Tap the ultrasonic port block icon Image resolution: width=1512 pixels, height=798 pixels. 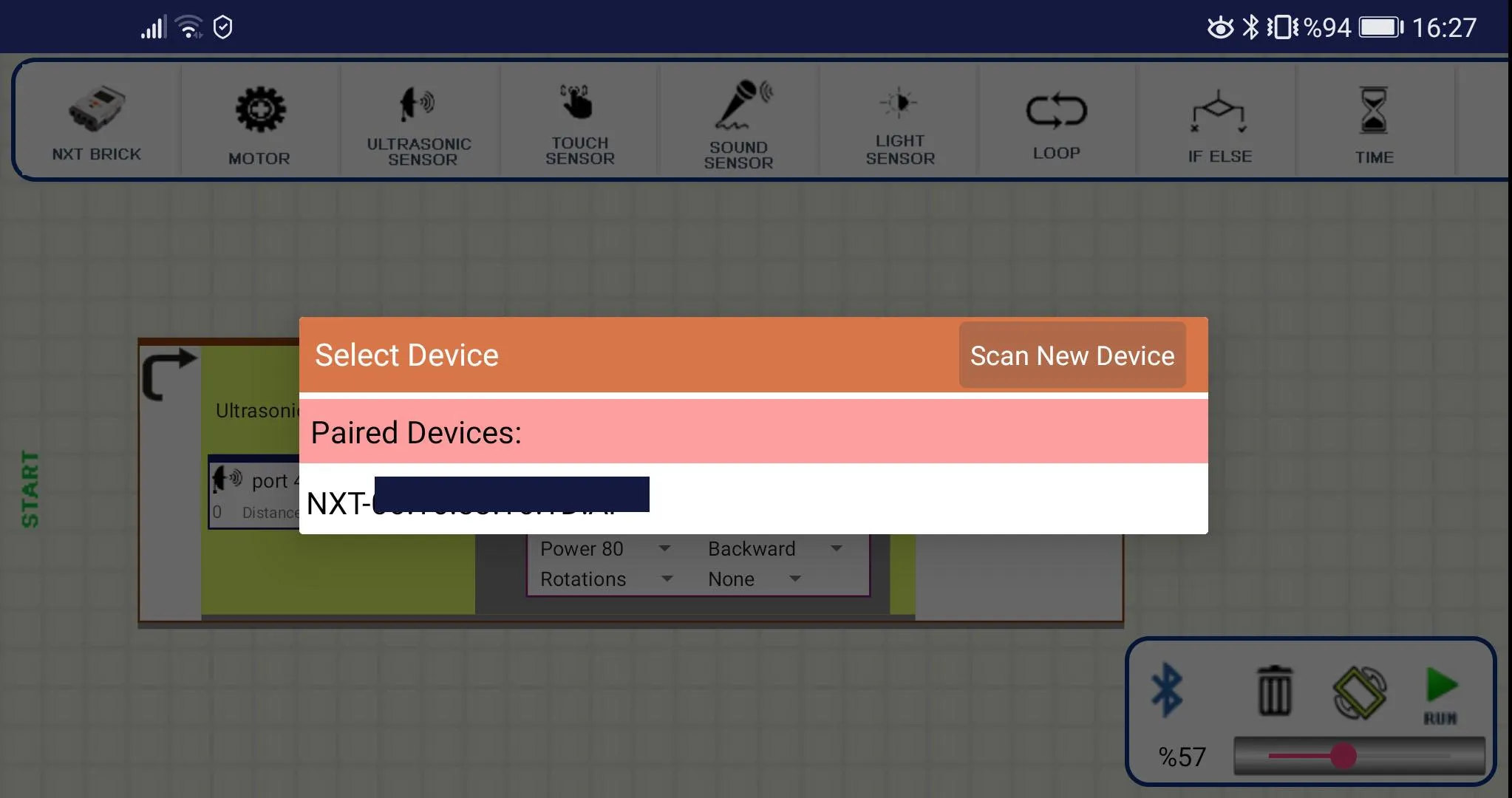pyautogui.click(x=227, y=480)
